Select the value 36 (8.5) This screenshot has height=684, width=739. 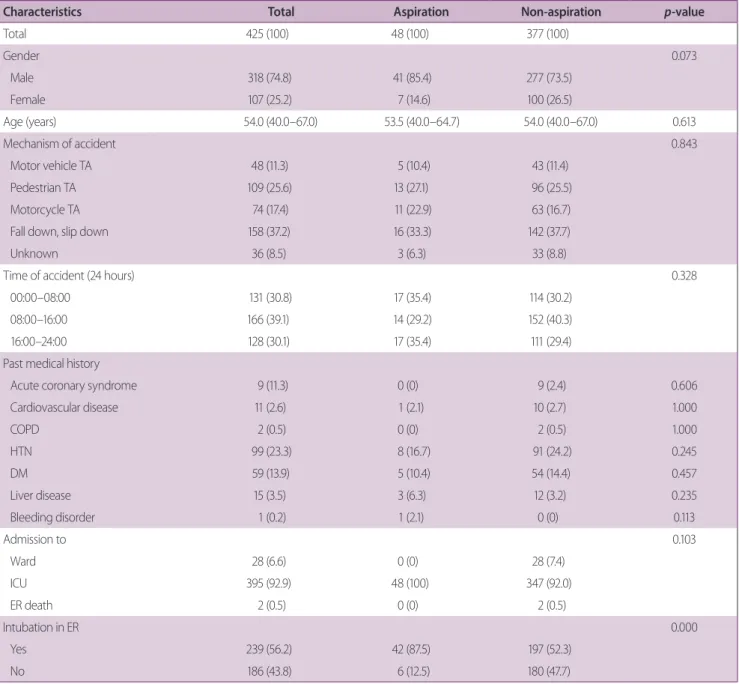click(269, 254)
